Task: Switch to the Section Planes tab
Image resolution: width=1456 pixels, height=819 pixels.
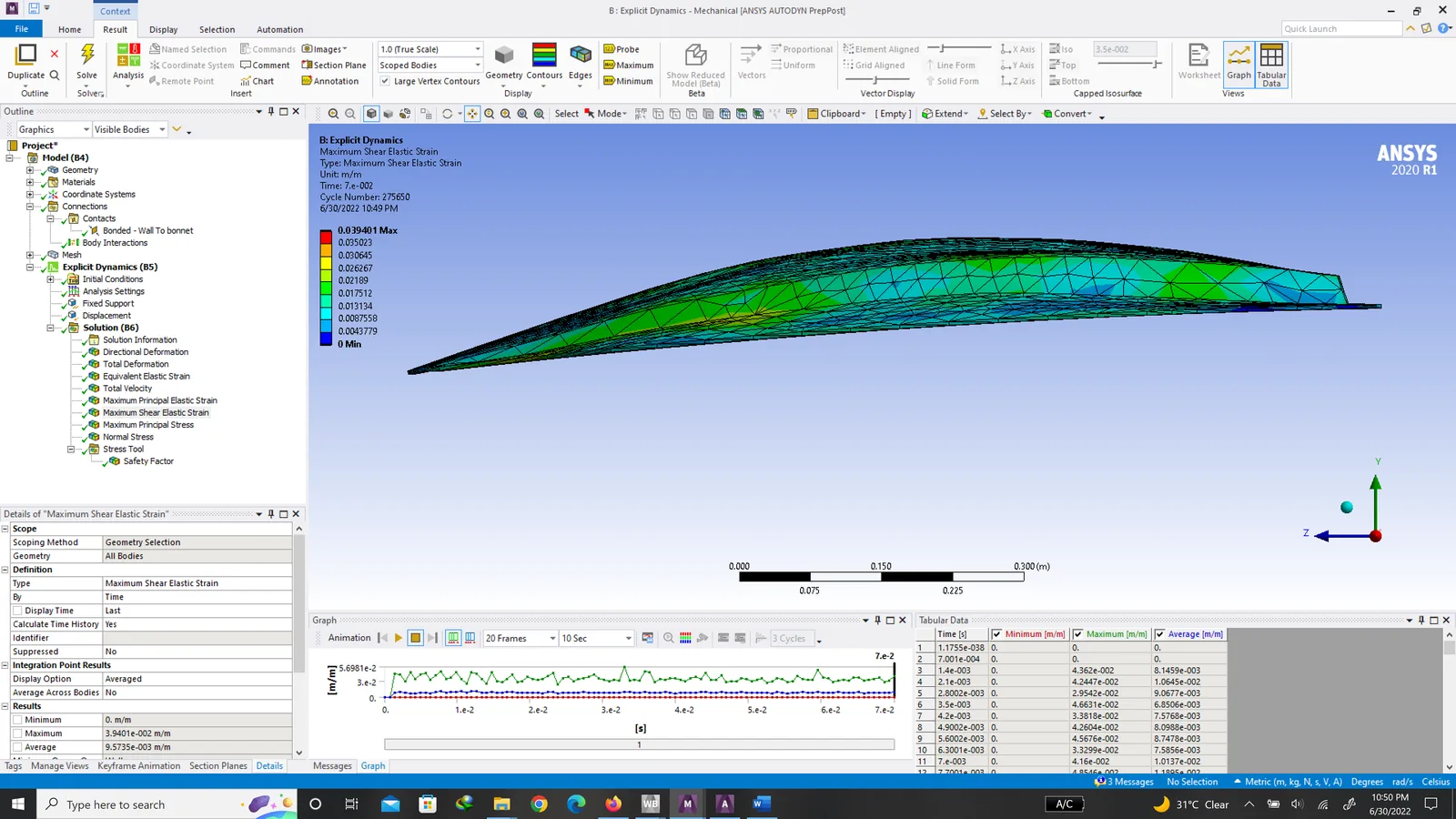Action: (218, 765)
